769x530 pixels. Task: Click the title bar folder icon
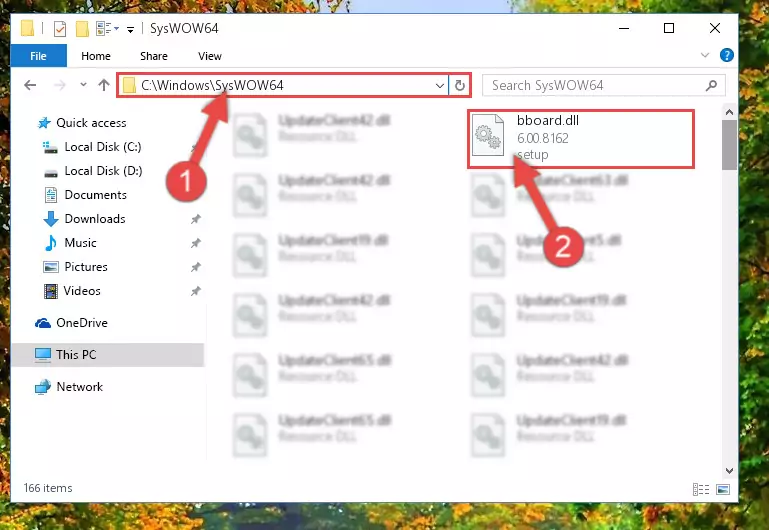pyautogui.click(x=27, y=28)
